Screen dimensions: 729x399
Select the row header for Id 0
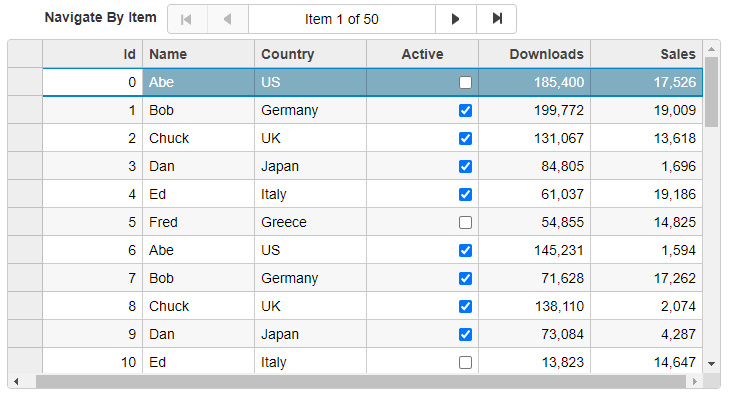[25, 82]
